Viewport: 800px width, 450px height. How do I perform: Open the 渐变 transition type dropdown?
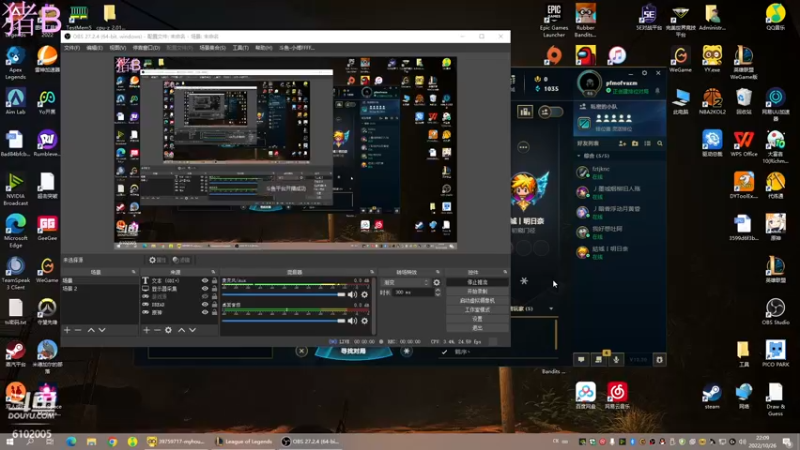coord(406,282)
